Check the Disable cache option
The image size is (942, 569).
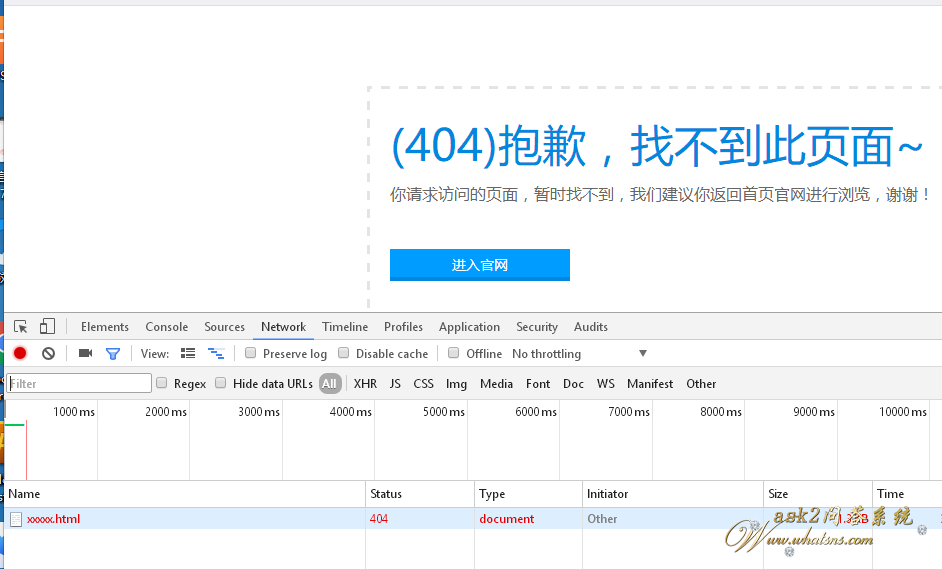pyautogui.click(x=344, y=353)
